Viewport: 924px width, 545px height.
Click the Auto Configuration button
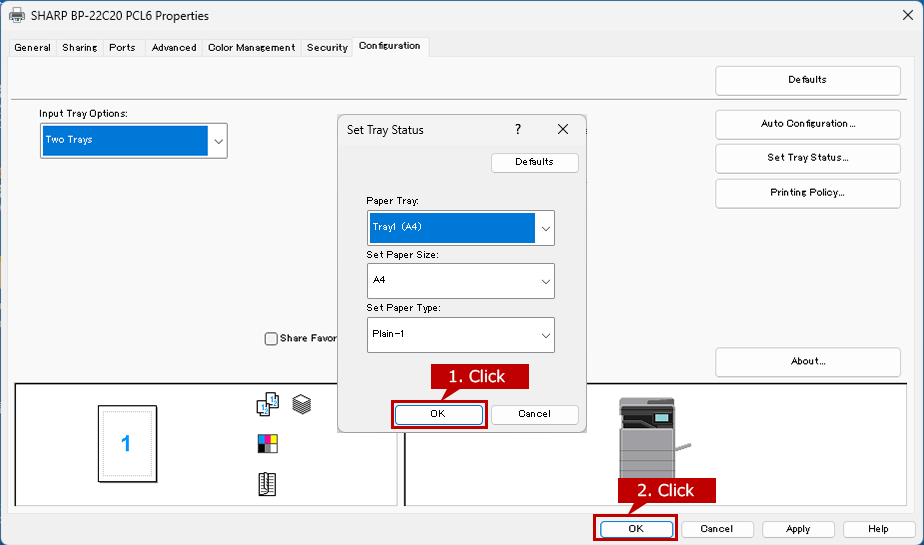[807, 124]
